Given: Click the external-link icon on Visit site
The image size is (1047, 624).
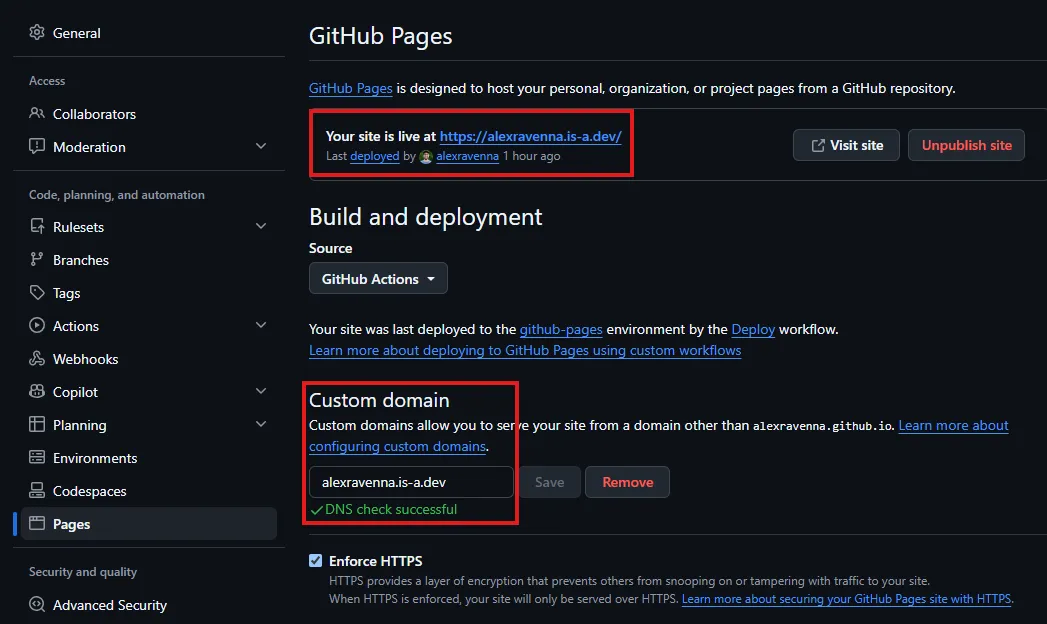Looking at the screenshot, I should (818, 145).
